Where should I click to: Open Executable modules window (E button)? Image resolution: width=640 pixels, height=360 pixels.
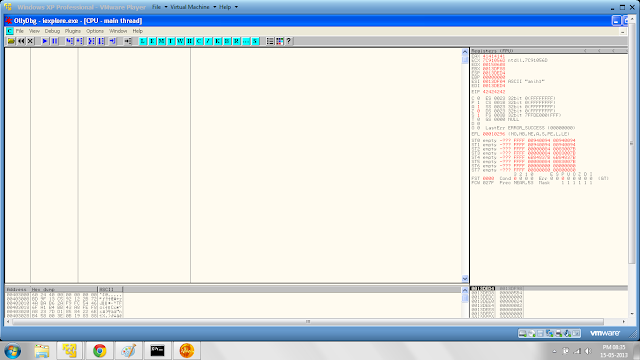click(152, 41)
